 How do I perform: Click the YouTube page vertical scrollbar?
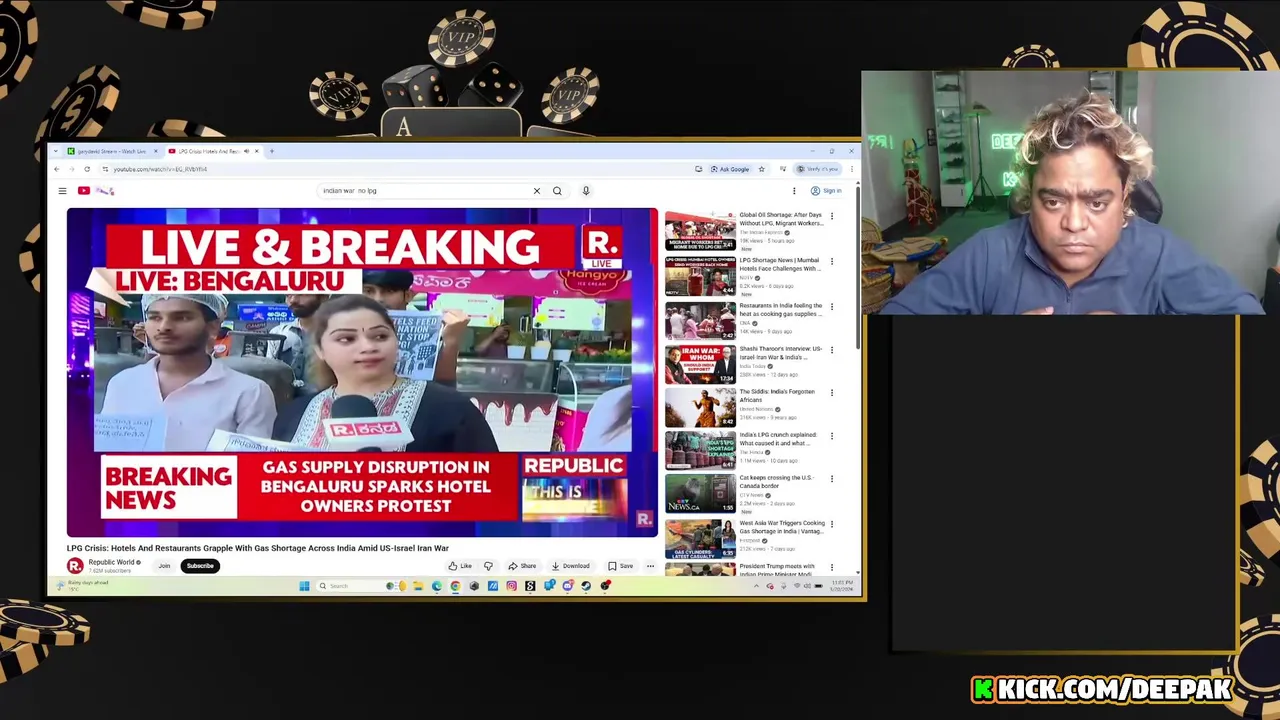(858, 270)
